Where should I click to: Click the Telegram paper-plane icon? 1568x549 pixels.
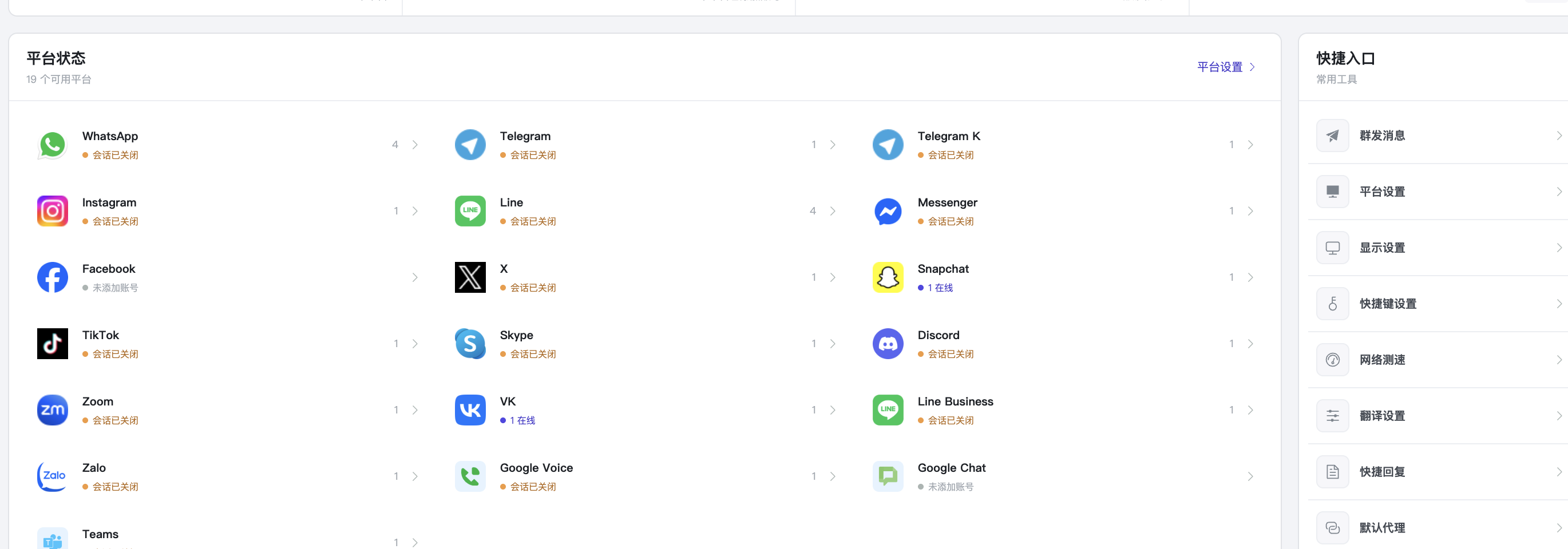470,145
